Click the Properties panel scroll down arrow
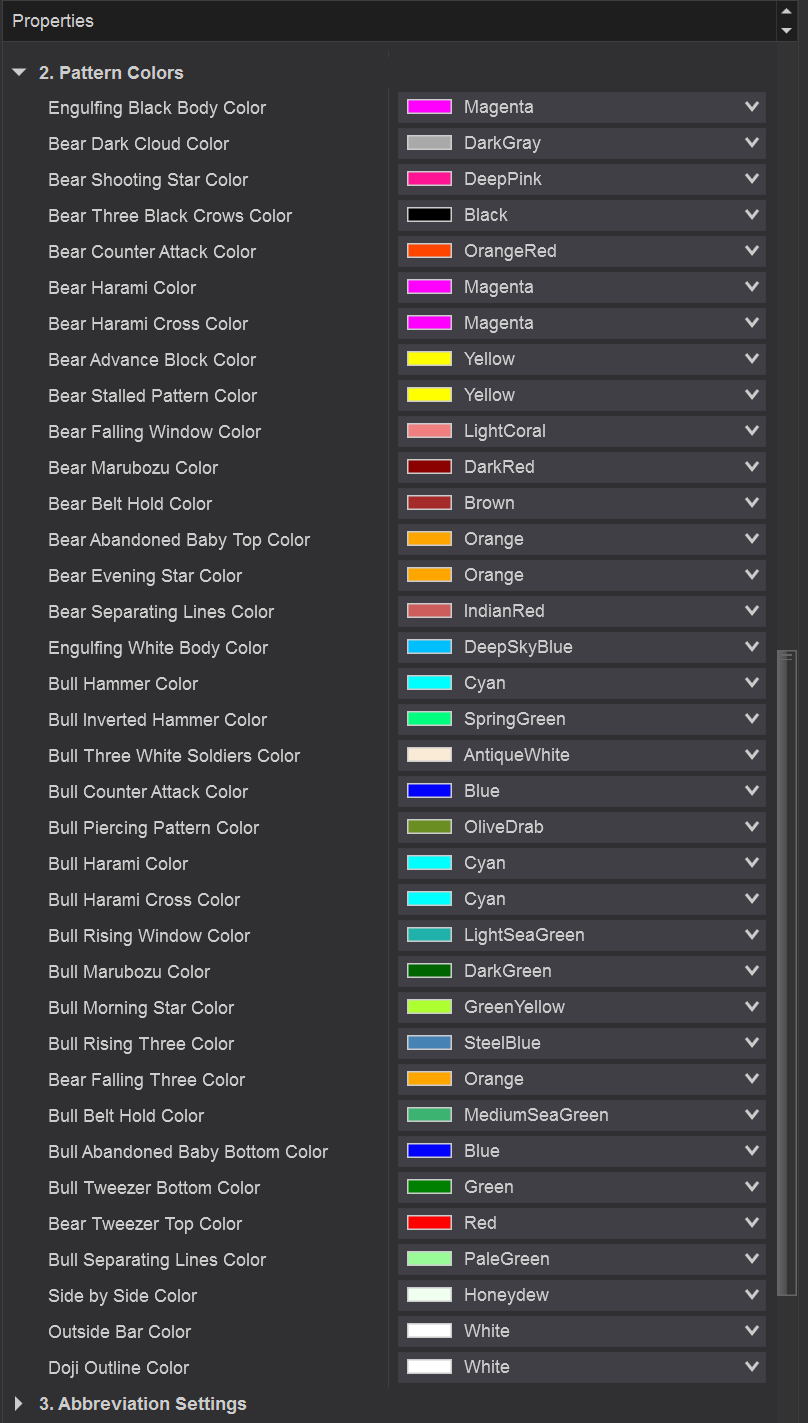Screen dimensions: 808x1423 click(786, 31)
